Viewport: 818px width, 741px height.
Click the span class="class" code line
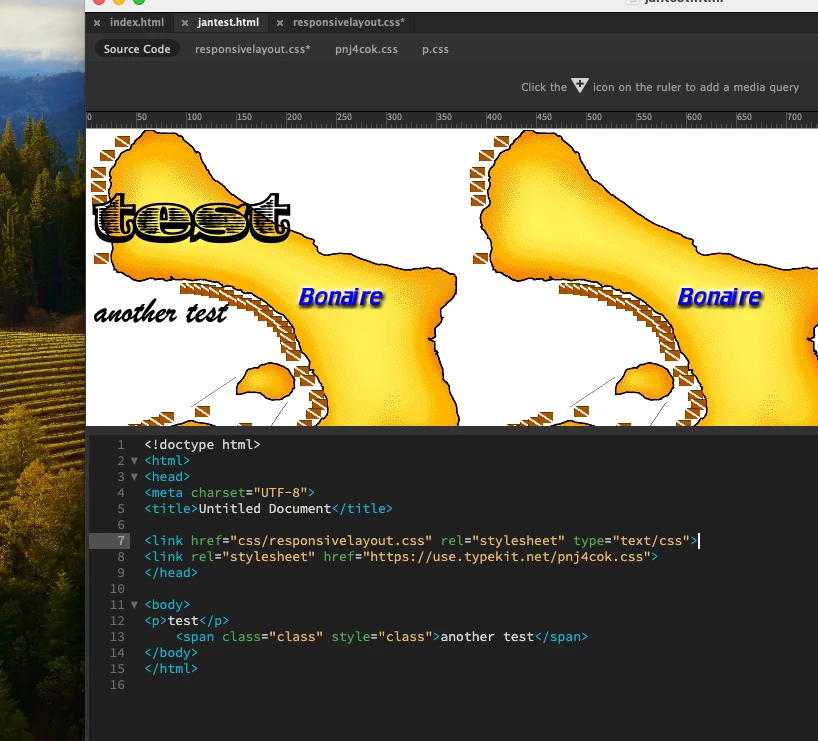click(x=382, y=637)
